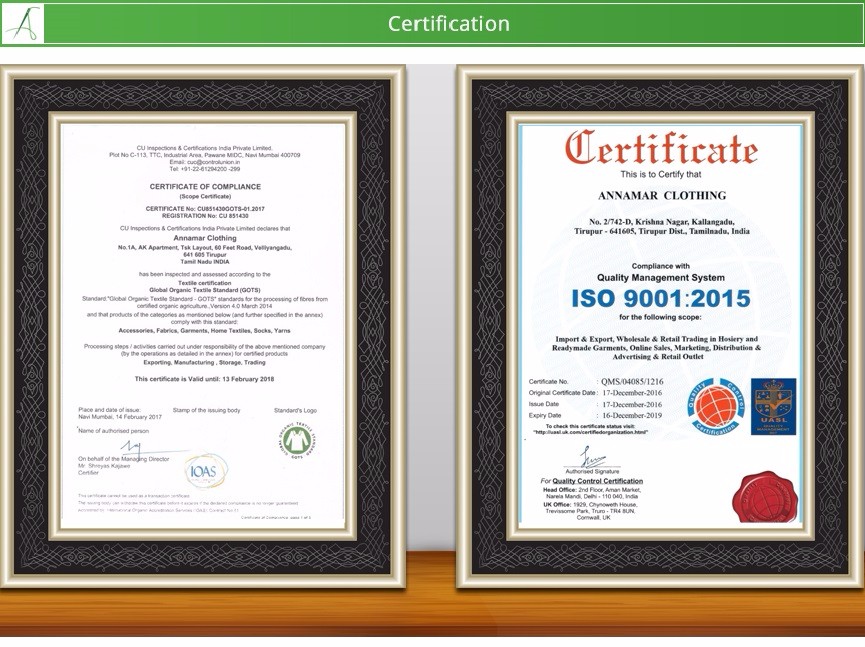Click the blue ISO 9001:2015 text
The height and width of the screenshot is (647, 865).
pos(660,298)
